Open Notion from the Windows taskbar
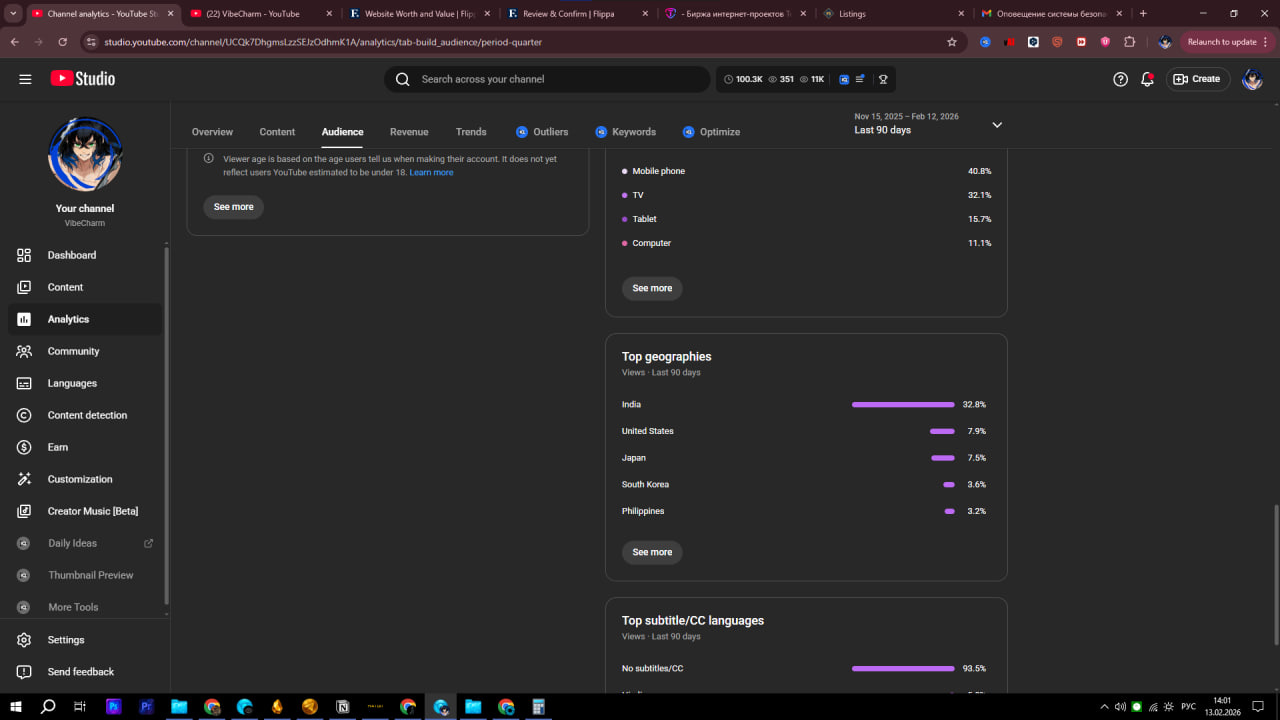Viewport: 1280px width, 720px height. point(343,706)
